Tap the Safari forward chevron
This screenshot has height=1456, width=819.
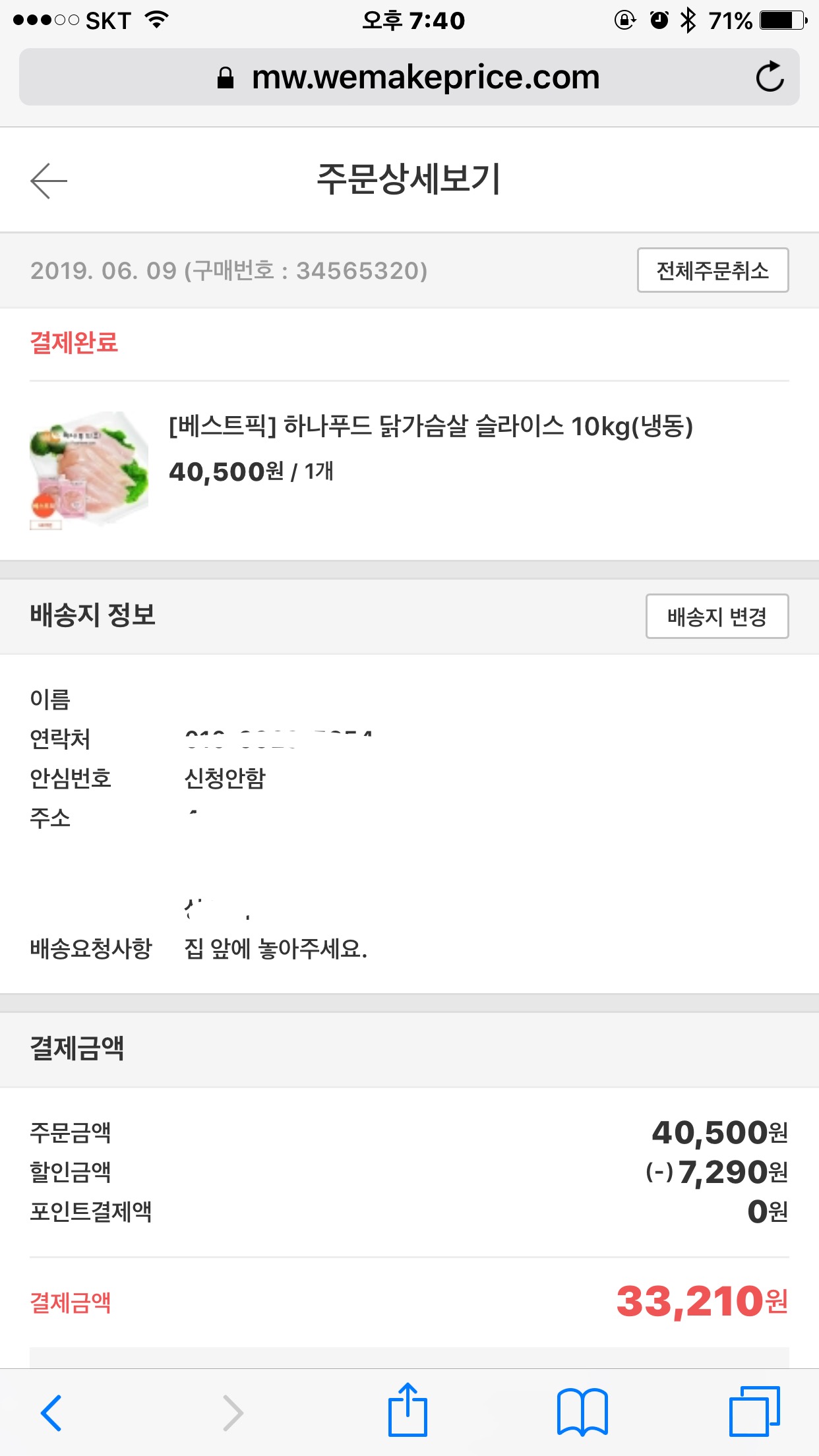(233, 1412)
